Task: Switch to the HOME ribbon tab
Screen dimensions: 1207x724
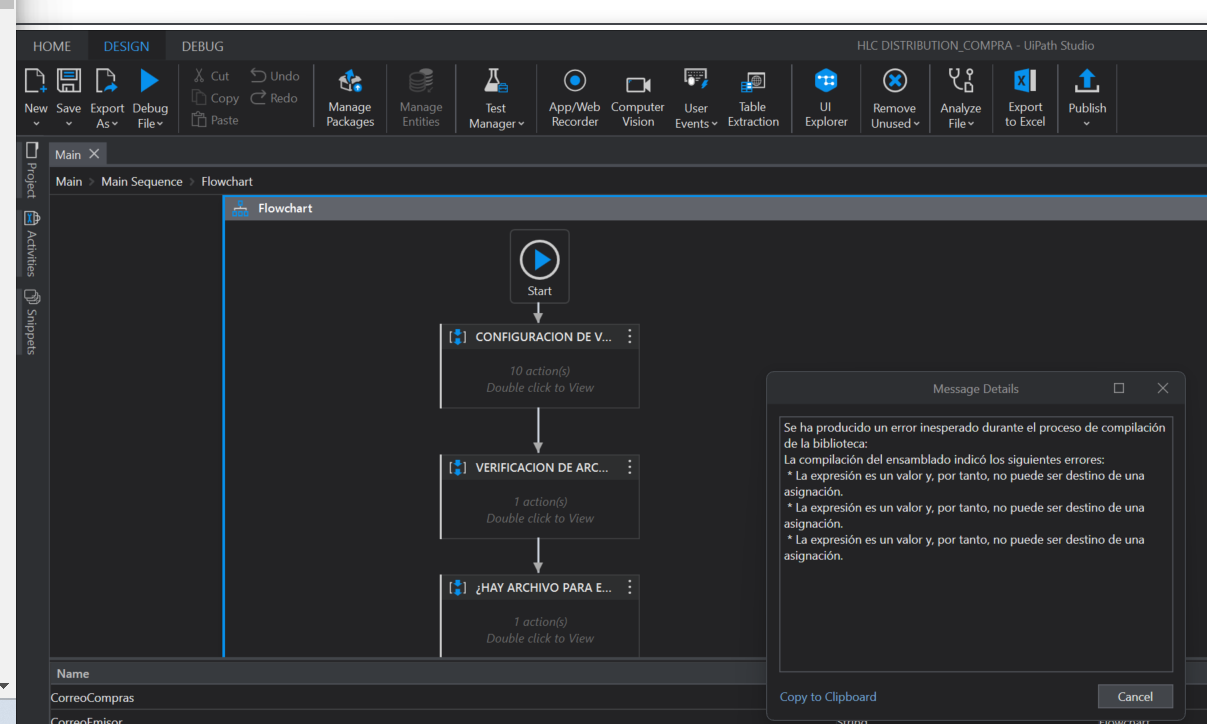Action: pos(52,46)
